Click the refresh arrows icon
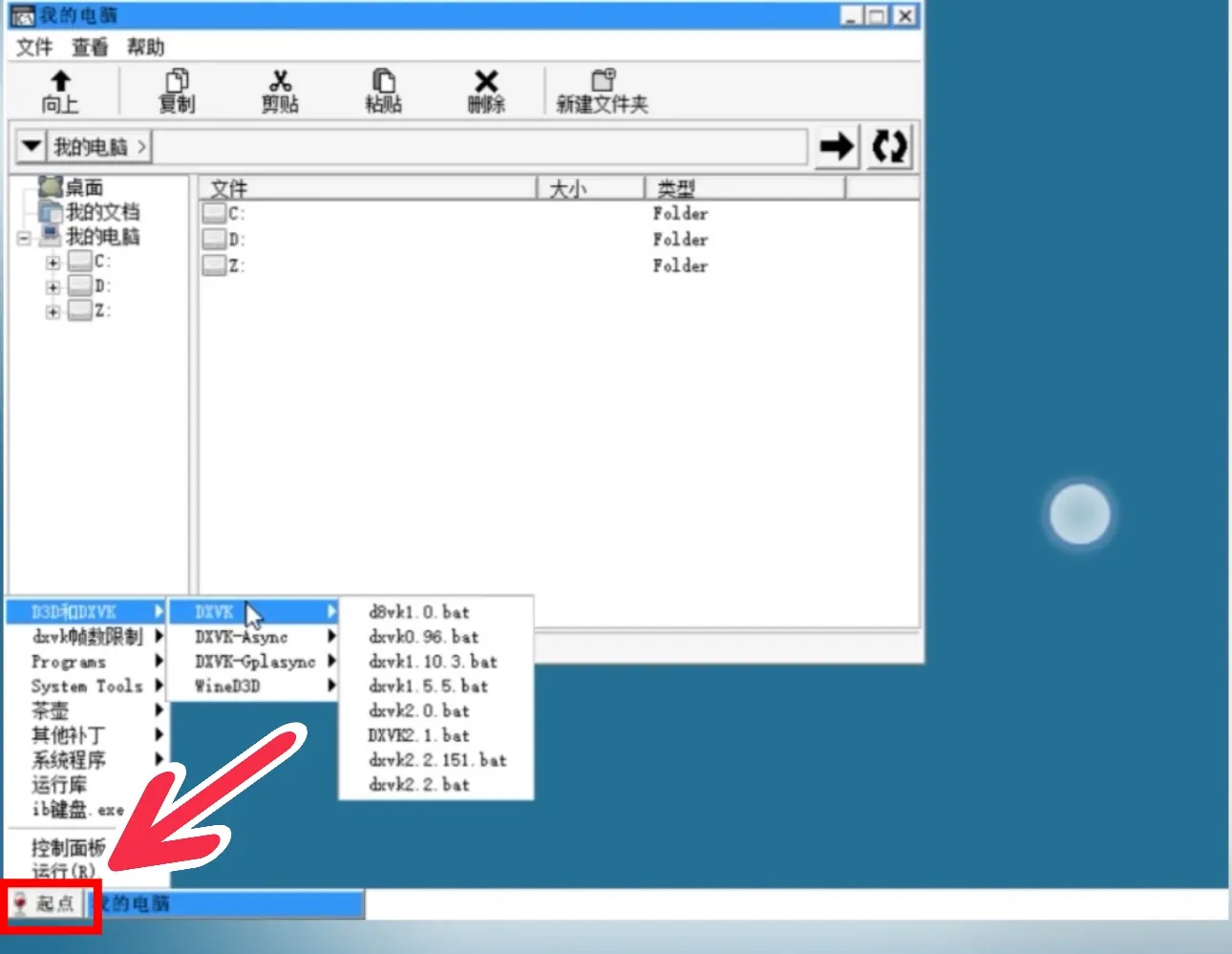Image resolution: width=1232 pixels, height=954 pixels. pos(889,147)
